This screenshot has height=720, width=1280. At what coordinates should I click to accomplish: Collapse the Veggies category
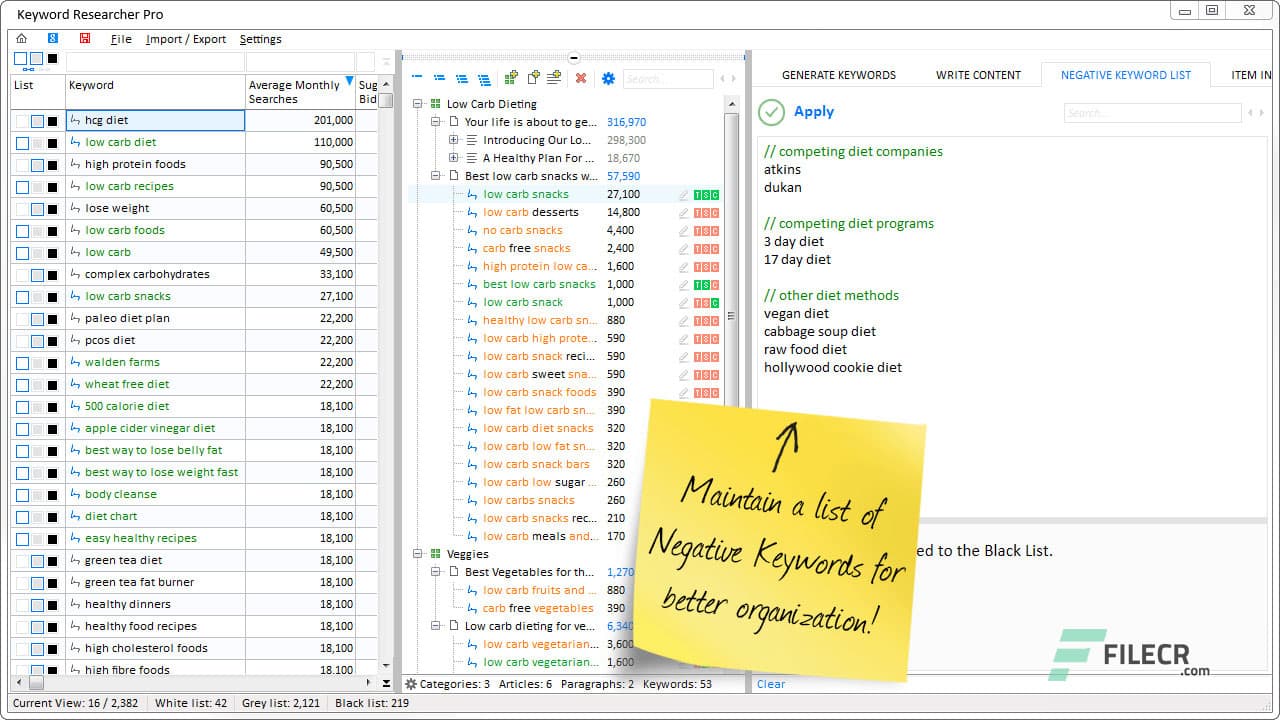coord(417,554)
